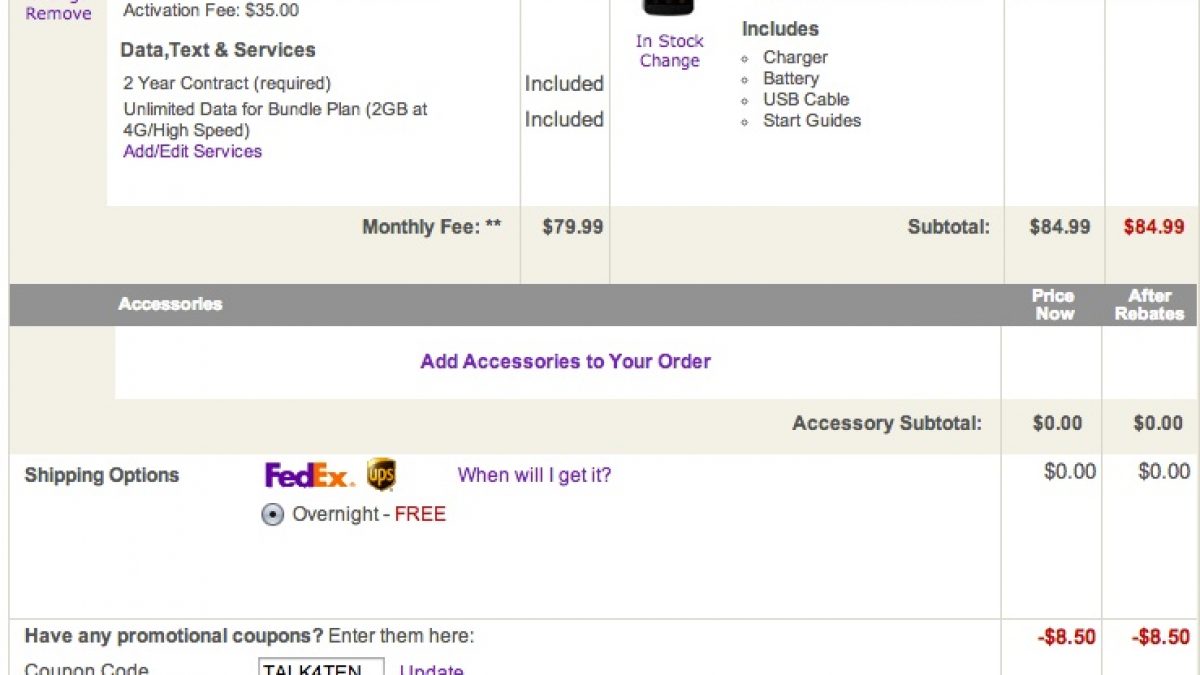
Task: Click the UPS shield logo
Action: 381,474
